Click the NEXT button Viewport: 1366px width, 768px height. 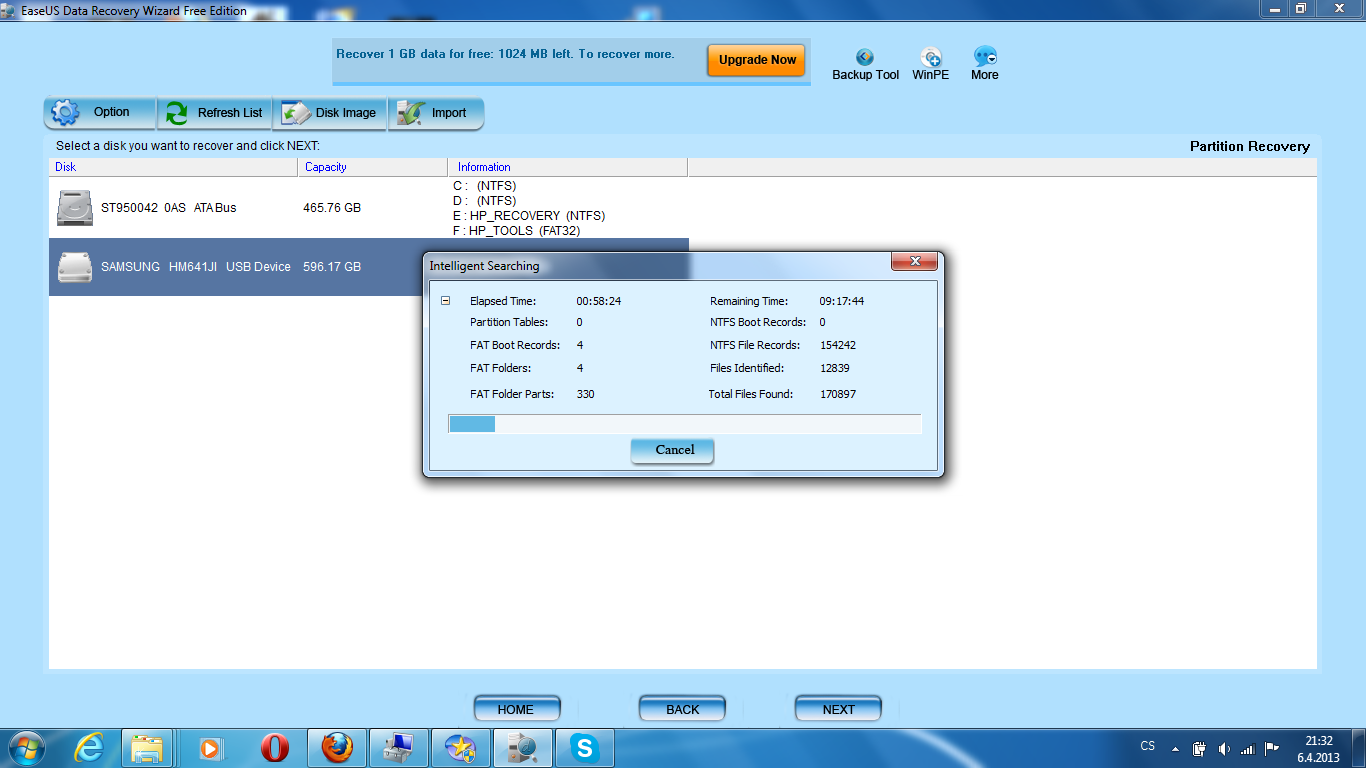coord(839,709)
